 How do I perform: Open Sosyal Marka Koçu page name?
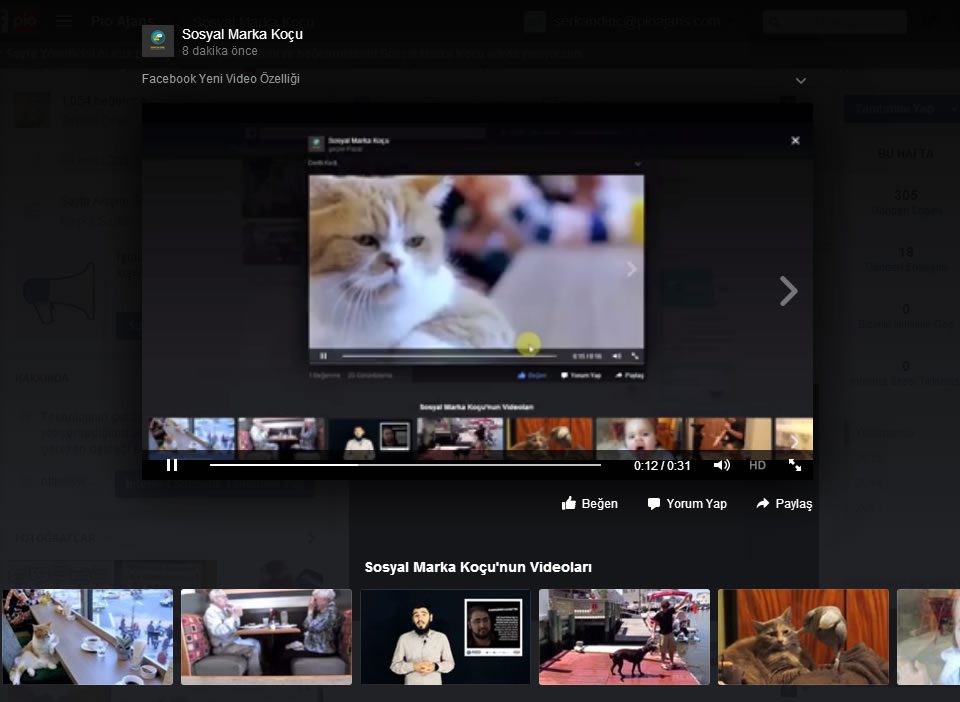pos(242,34)
